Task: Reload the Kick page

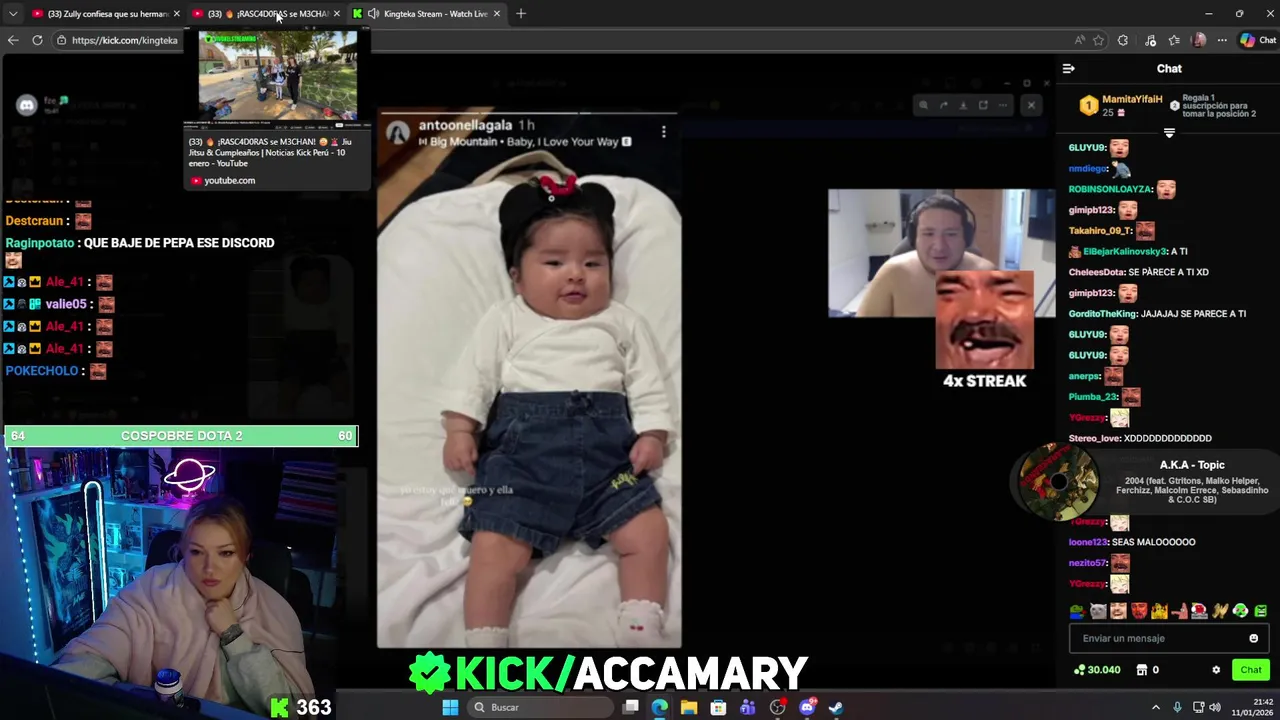Action: 37,40
